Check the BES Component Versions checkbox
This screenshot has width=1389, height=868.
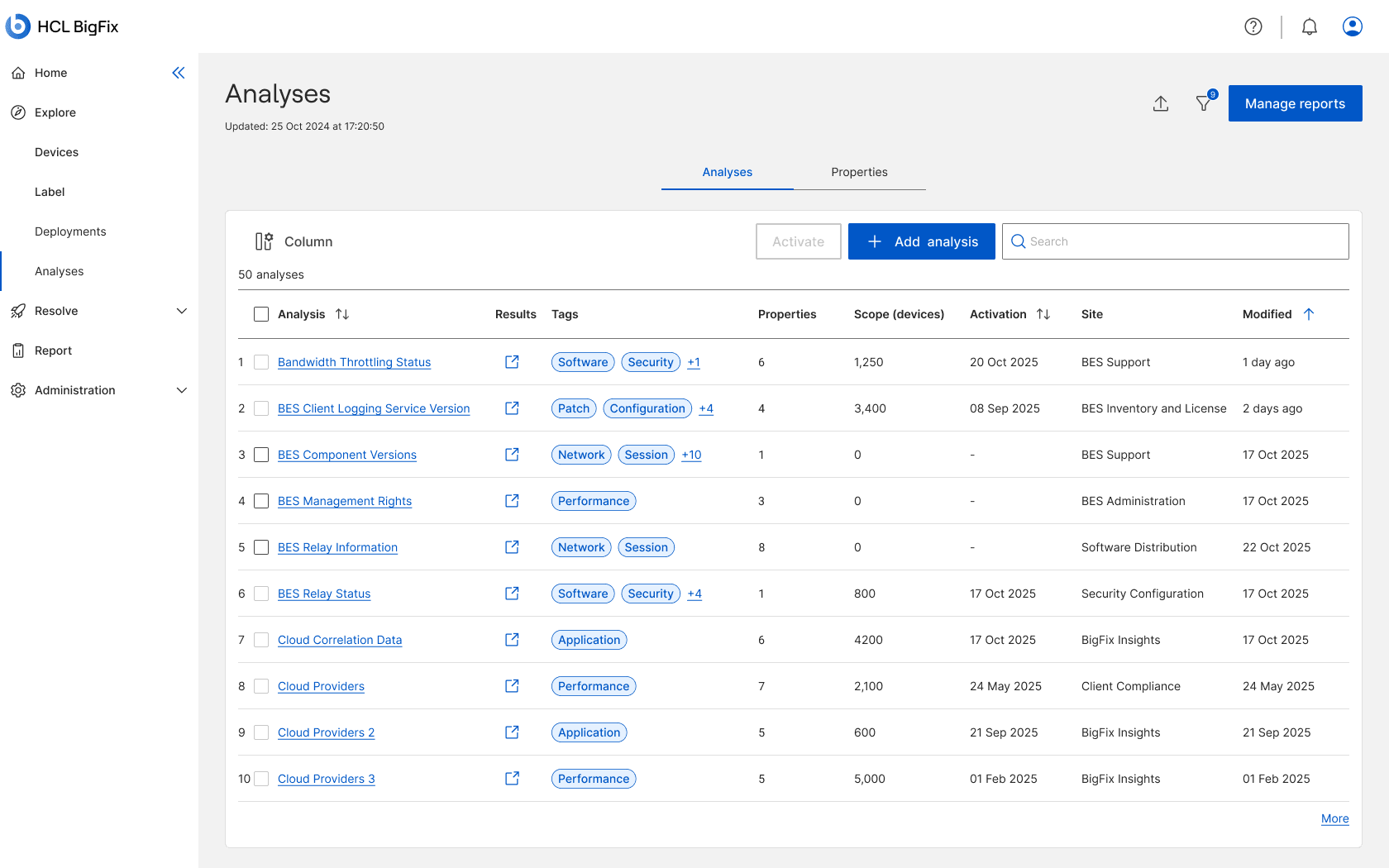(261, 455)
